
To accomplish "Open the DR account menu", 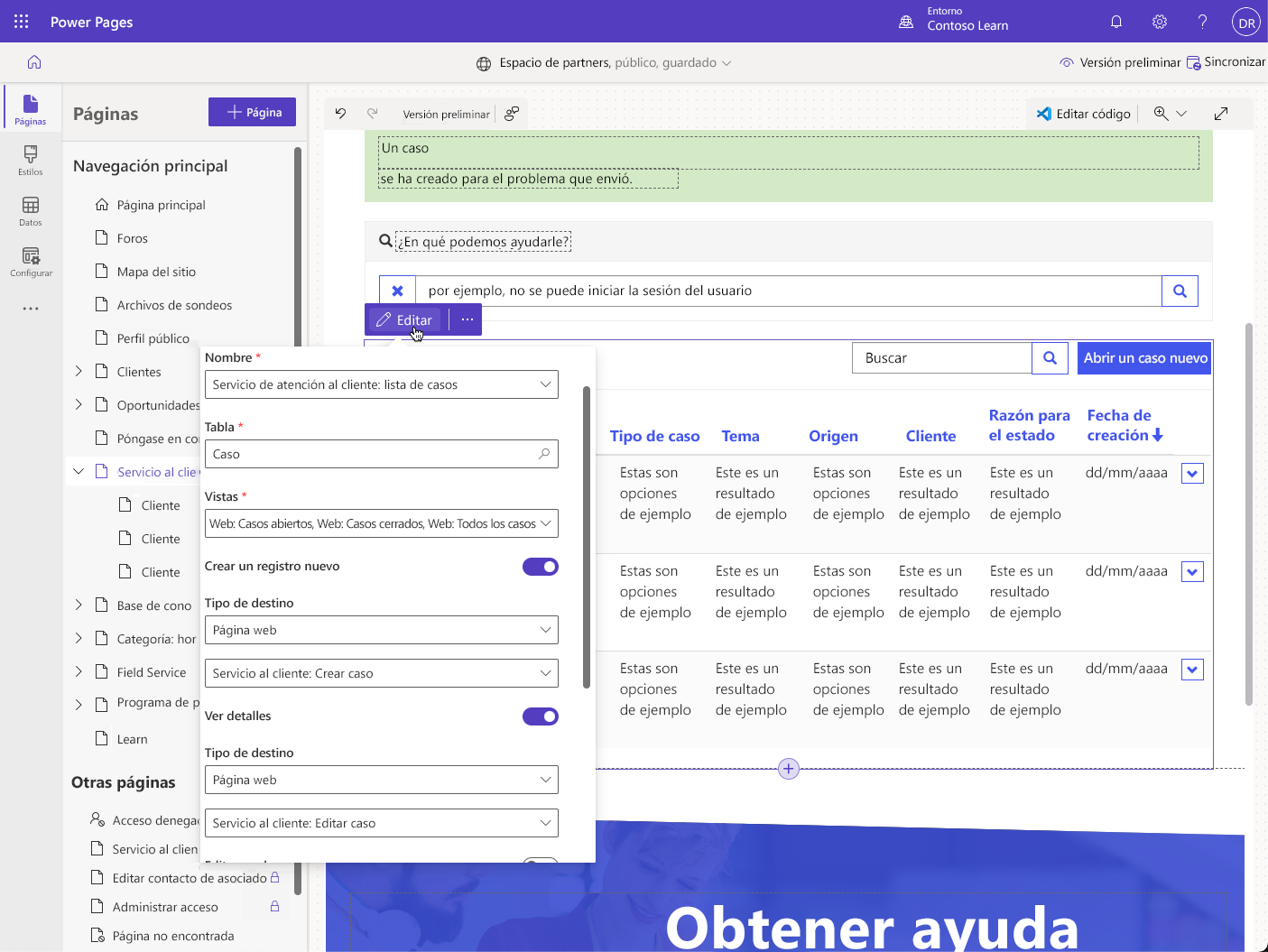I will (x=1246, y=23).
